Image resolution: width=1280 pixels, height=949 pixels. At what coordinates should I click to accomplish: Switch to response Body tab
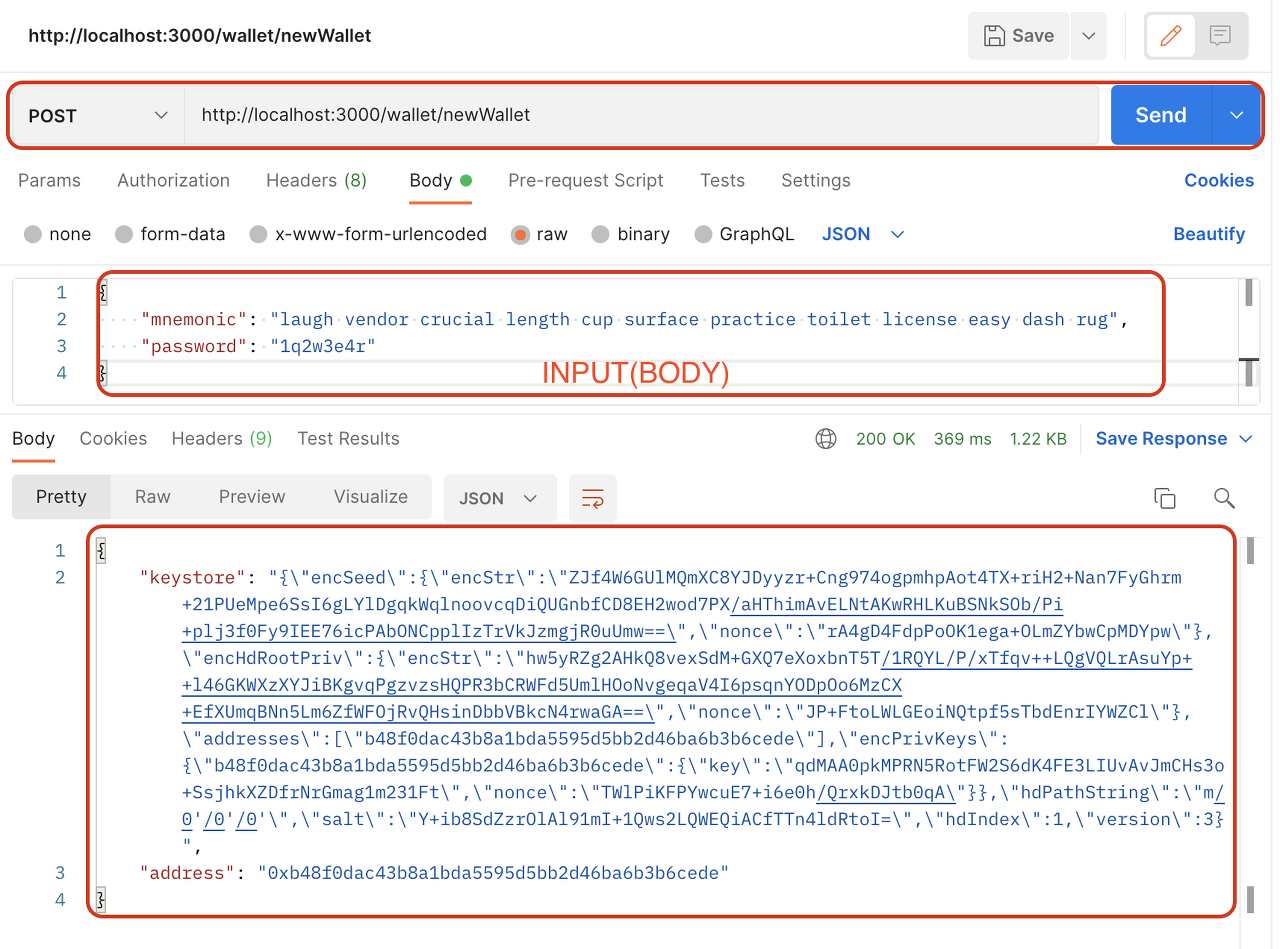click(x=33, y=439)
